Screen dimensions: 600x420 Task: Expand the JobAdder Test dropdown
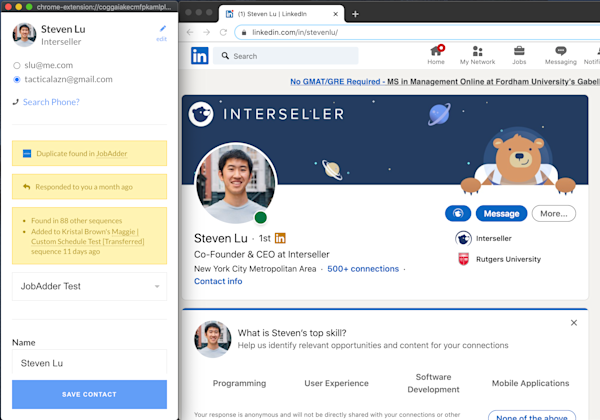(90, 286)
